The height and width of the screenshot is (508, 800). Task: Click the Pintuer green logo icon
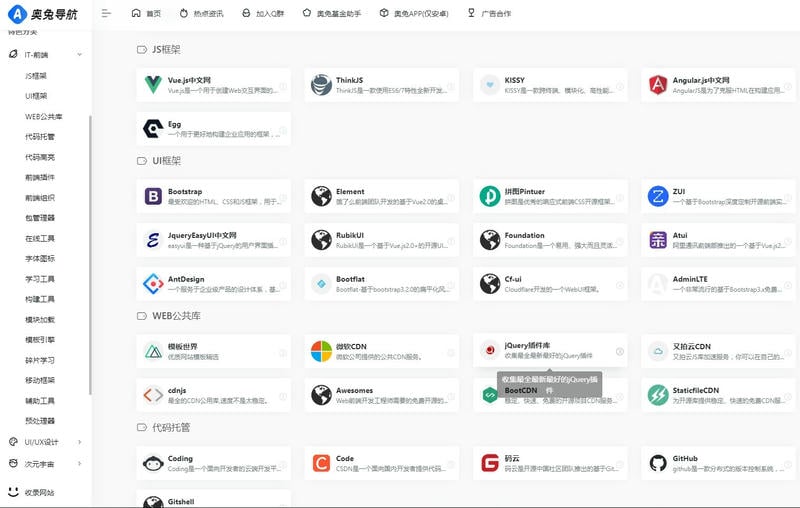pos(490,196)
